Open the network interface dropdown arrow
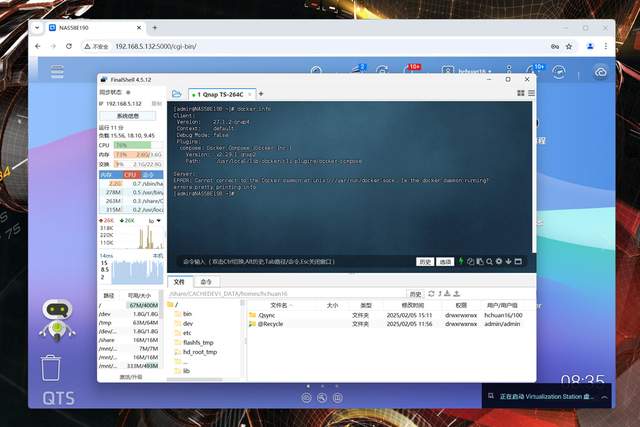The height and width of the screenshot is (427, 640). pyautogui.click(x=159, y=221)
